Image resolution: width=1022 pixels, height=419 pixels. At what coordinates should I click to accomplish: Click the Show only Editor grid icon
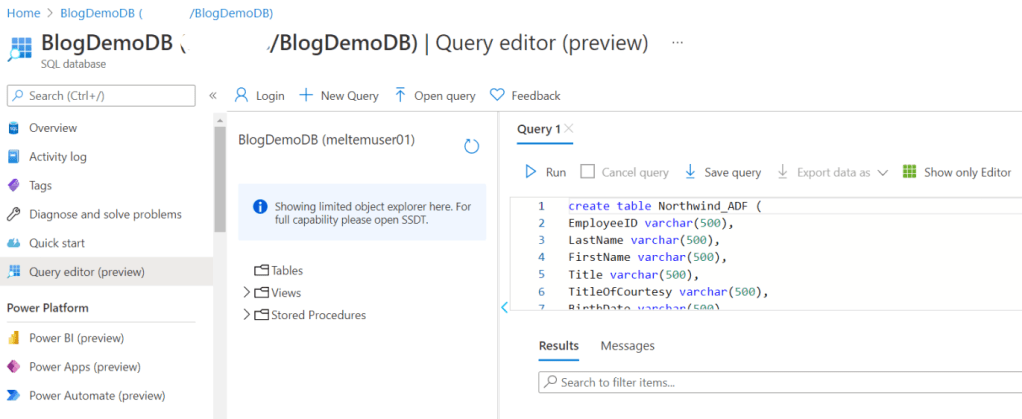tap(909, 172)
